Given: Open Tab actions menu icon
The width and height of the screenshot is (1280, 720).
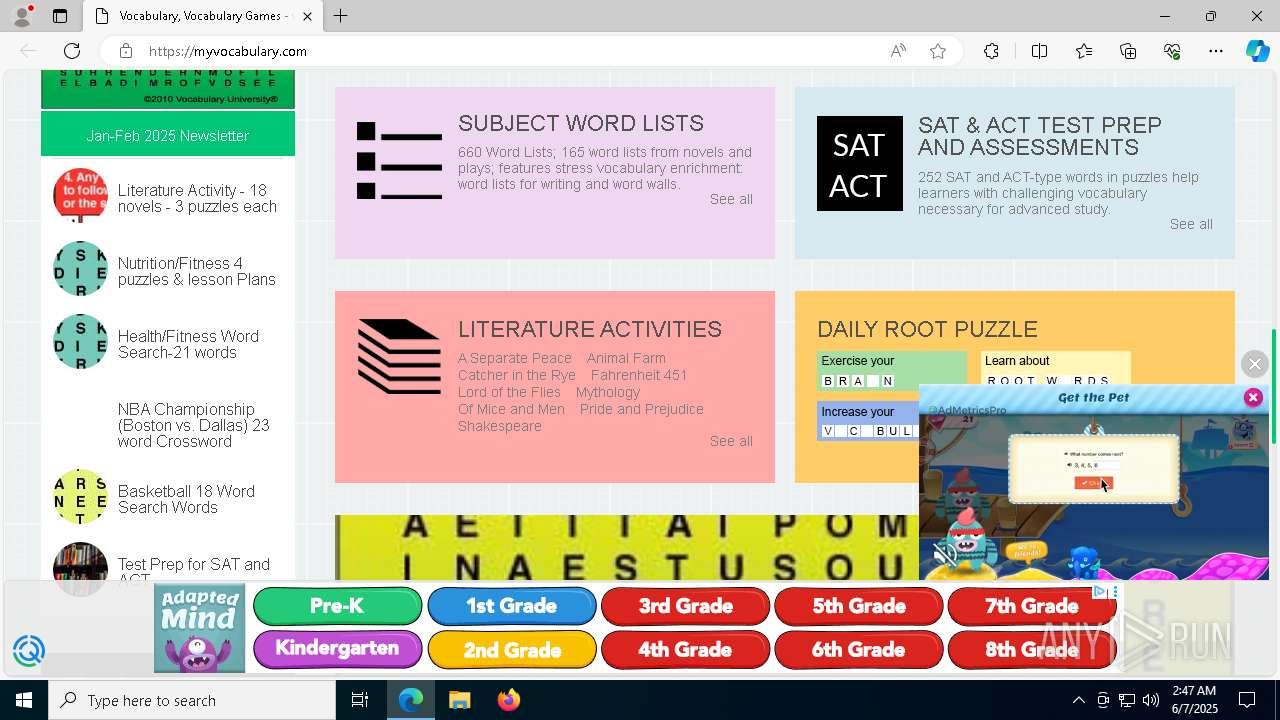Looking at the screenshot, I should [60, 16].
